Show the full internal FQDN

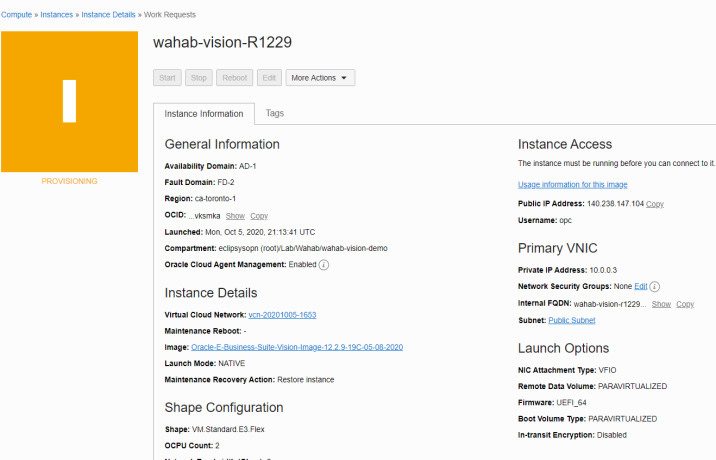pyautogui.click(x=661, y=304)
